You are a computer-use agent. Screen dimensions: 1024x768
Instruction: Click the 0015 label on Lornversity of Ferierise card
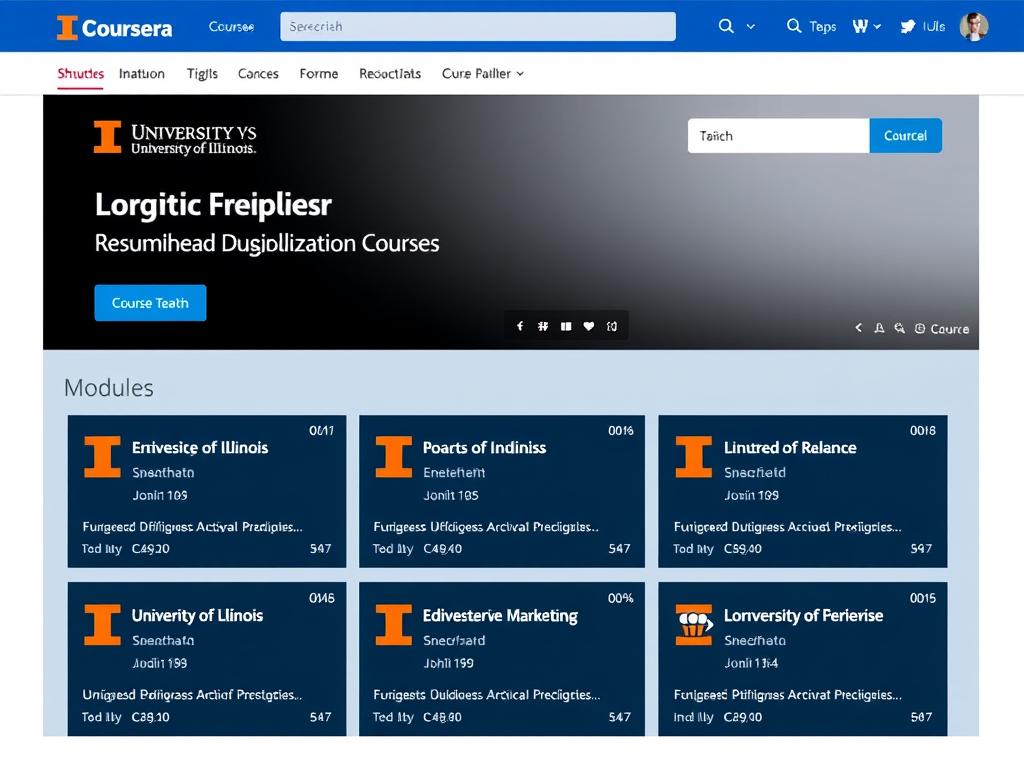pyautogui.click(x=923, y=598)
